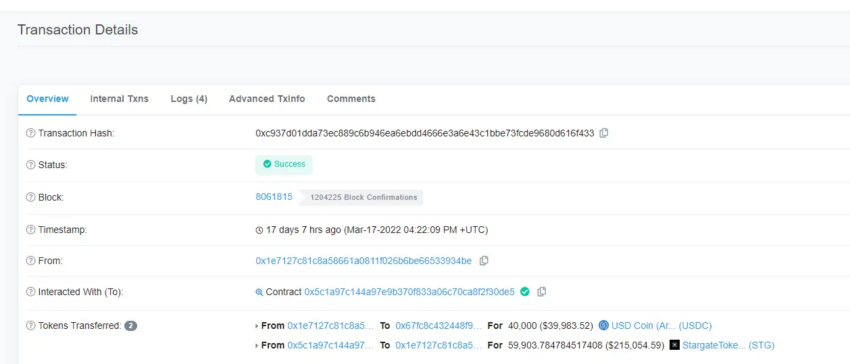Copy the From address icon

pos(484,261)
